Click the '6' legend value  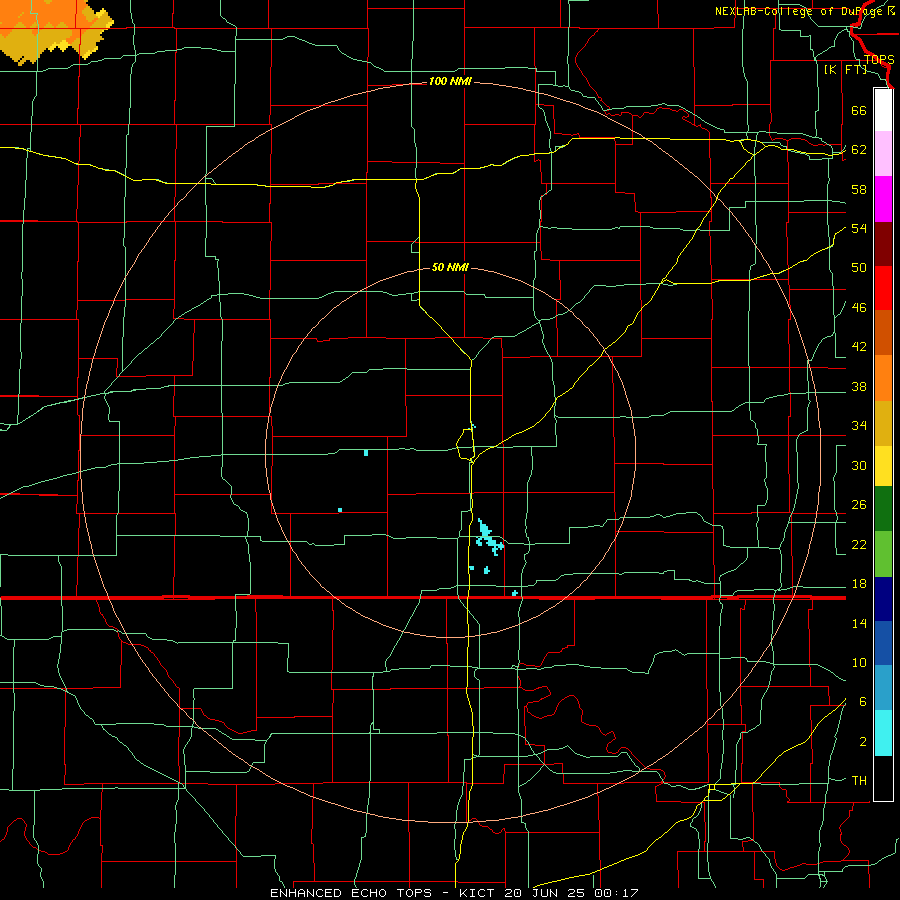[862, 702]
